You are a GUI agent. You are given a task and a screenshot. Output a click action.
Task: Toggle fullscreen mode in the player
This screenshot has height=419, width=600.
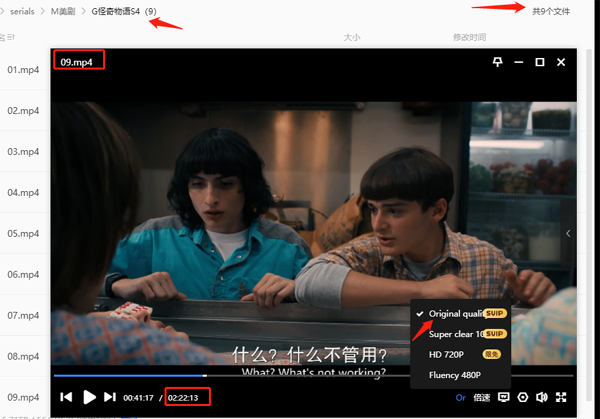pos(562,397)
